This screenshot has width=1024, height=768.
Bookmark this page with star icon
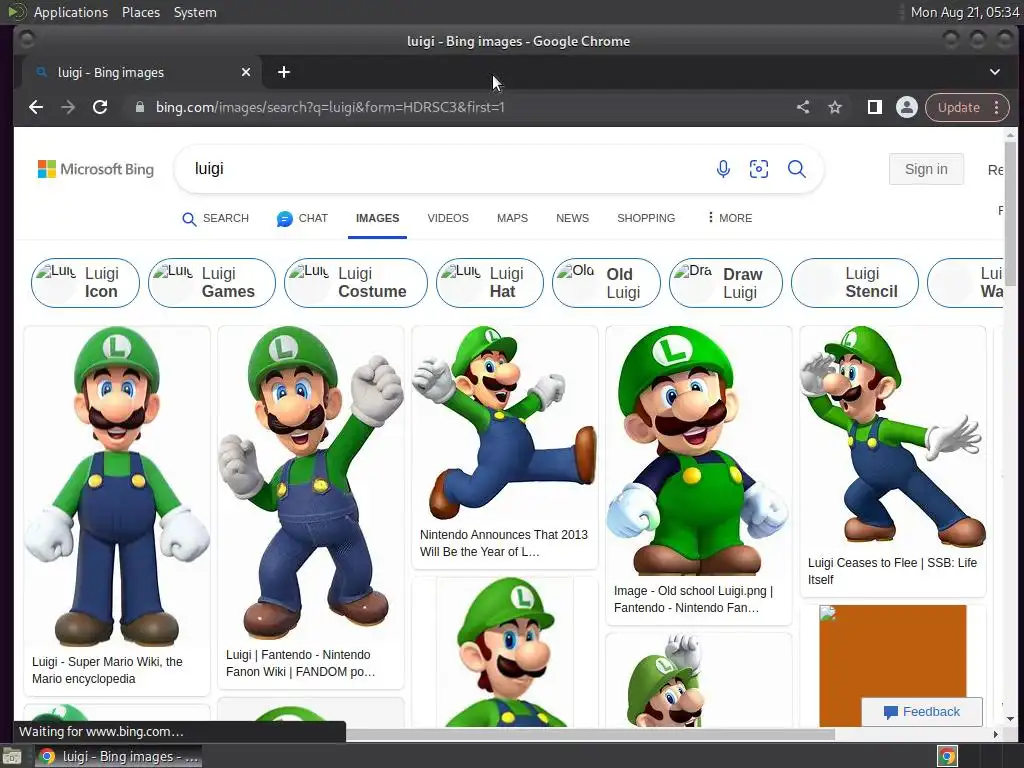835,107
